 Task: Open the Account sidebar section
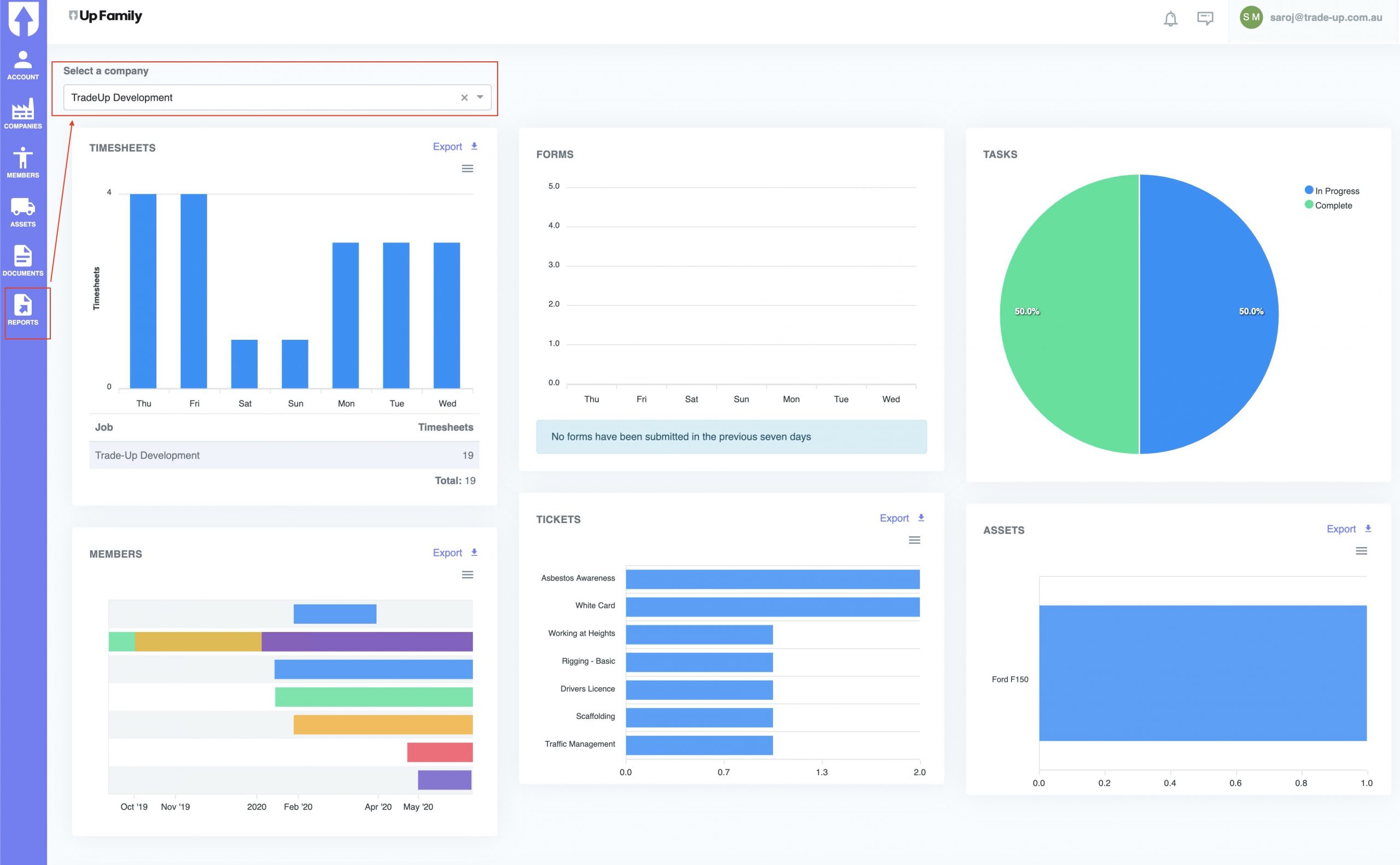point(23,65)
